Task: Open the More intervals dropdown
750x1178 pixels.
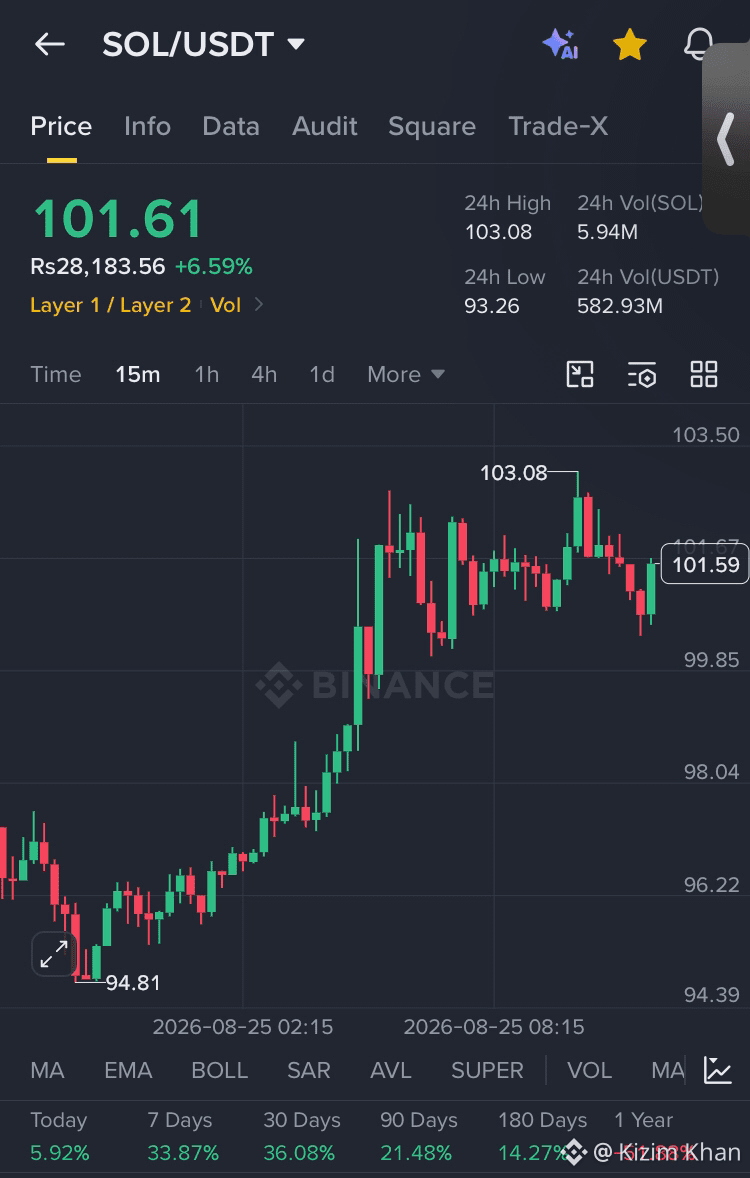Action: coord(406,374)
